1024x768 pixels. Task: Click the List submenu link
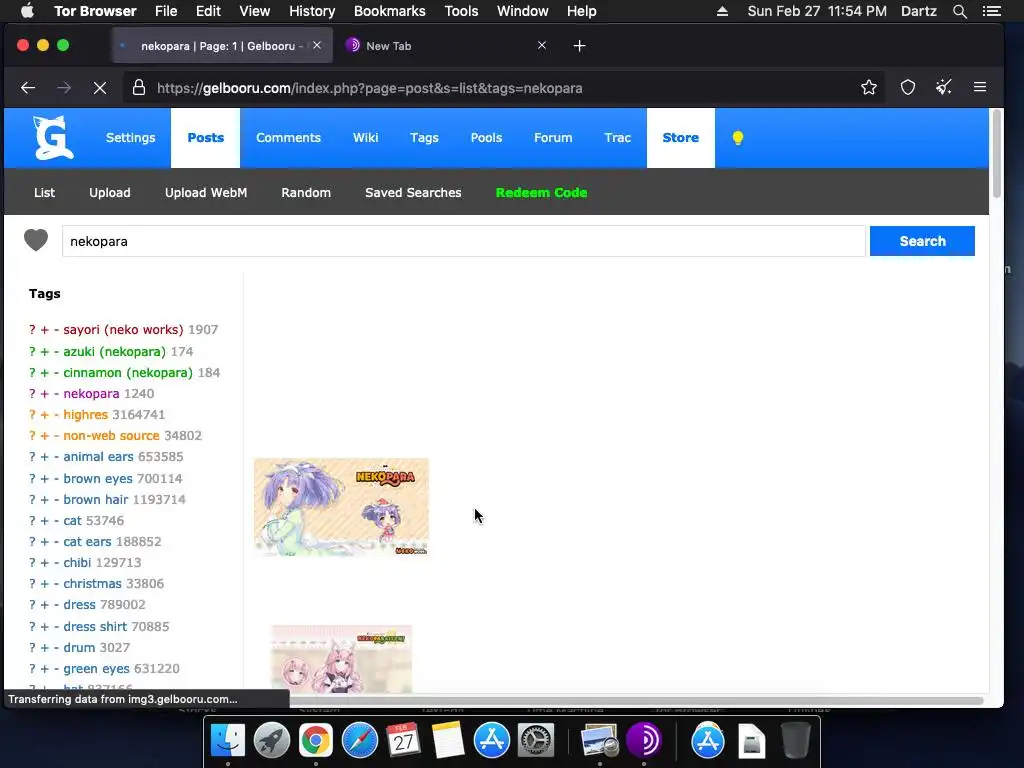(x=44, y=193)
